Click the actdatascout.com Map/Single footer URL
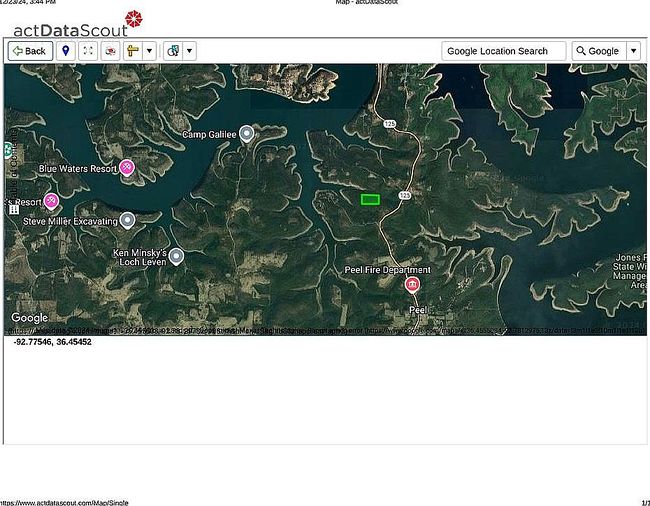This screenshot has width=650, height=506. (64, 503)
